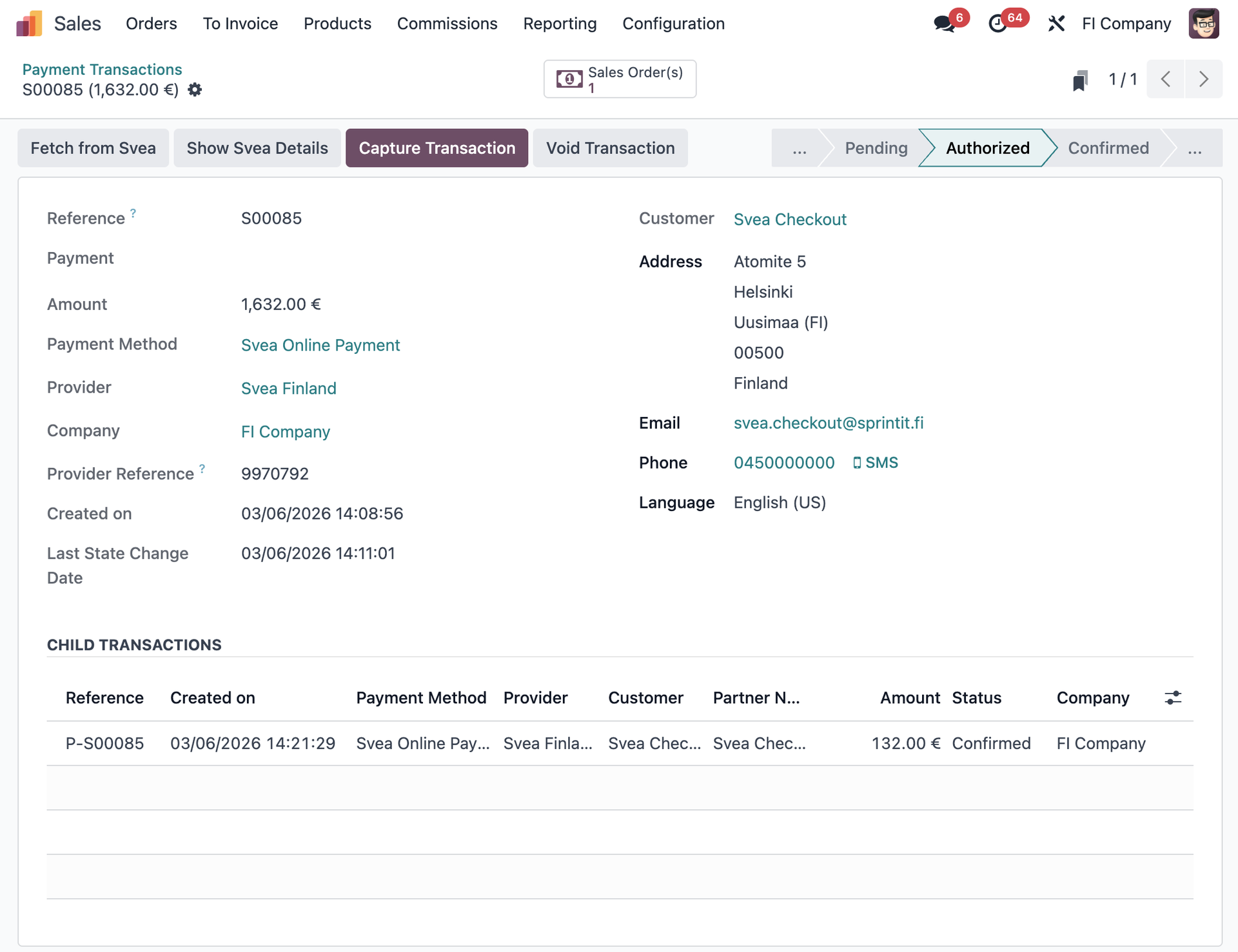Expand the trailing hidden statuses ellipsis
This screenshot has width=1238, height=952.
coord(1195,148)
